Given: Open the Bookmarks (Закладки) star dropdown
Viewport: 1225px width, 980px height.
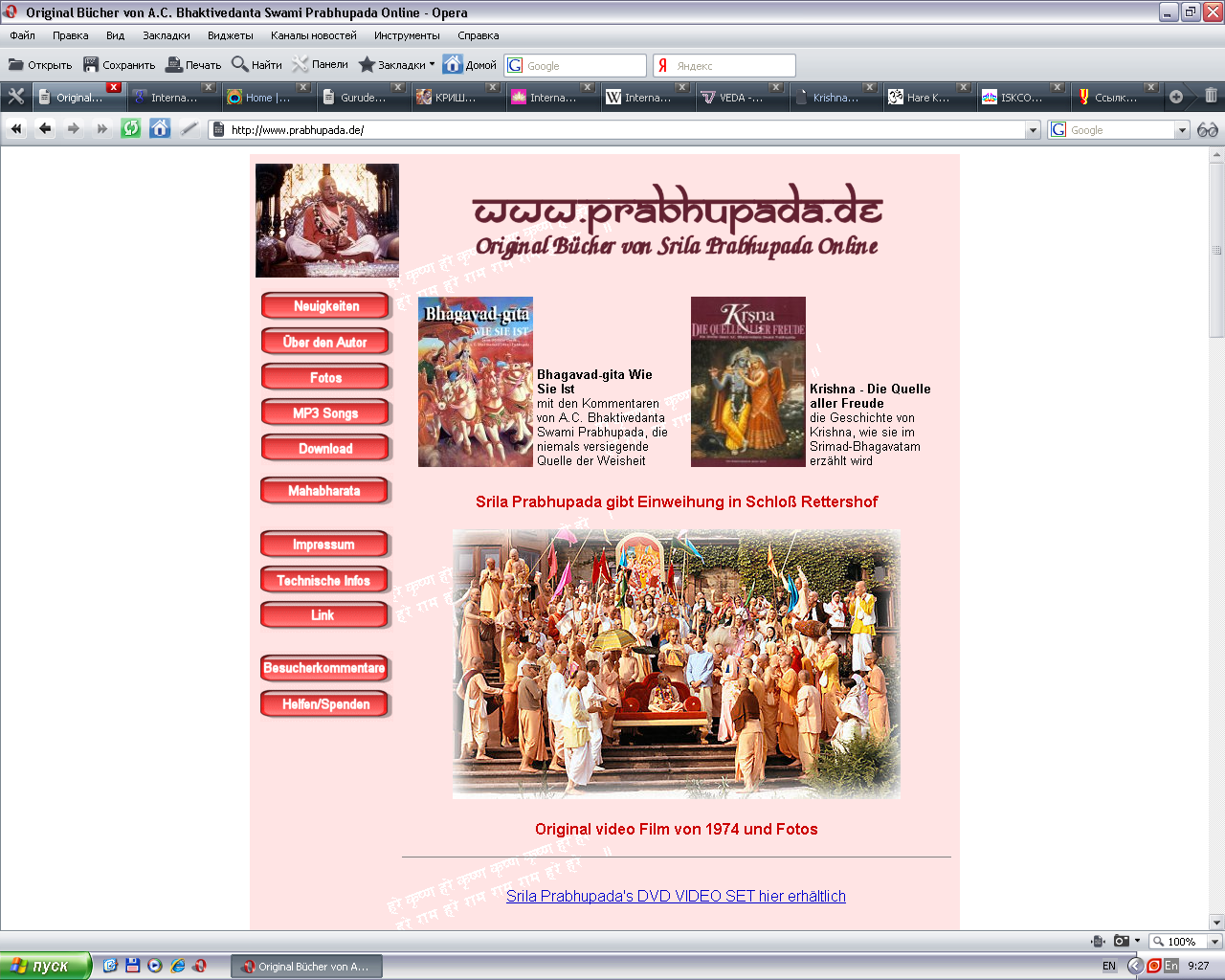Looking at the screenshot, I should click(x=396, y=65).
